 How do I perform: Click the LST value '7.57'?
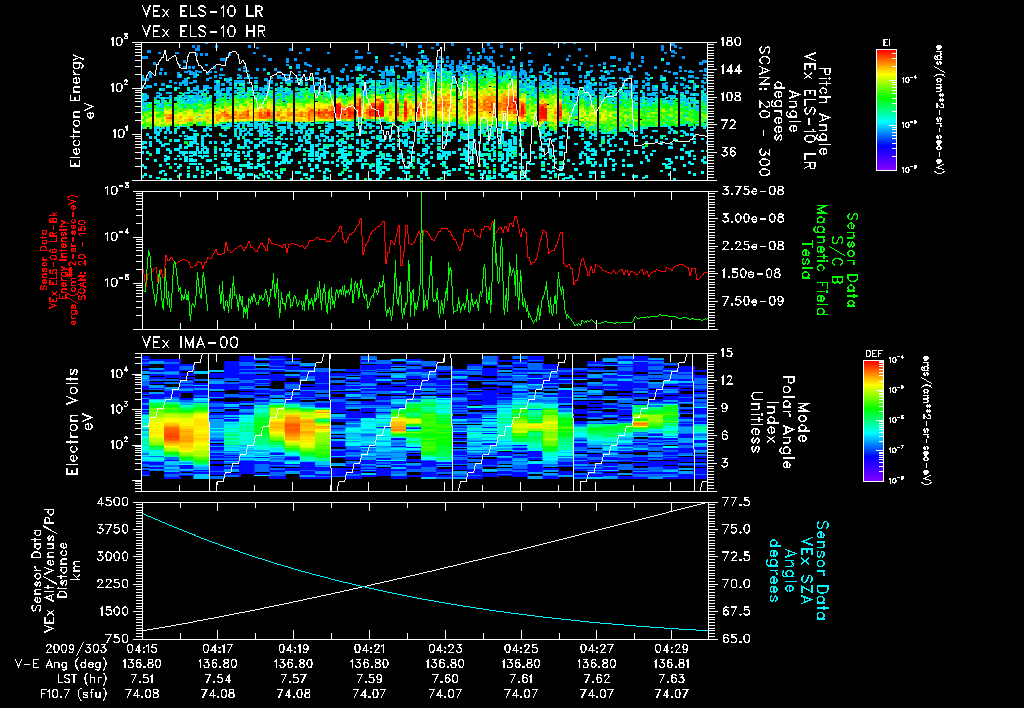(294, 679)
